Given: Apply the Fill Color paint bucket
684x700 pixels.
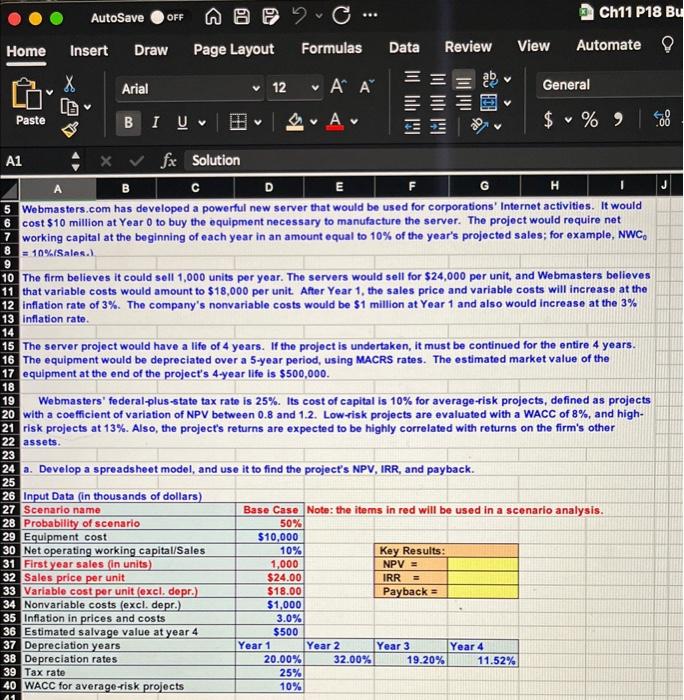Looking at the screenshot, I should (295, 121).
